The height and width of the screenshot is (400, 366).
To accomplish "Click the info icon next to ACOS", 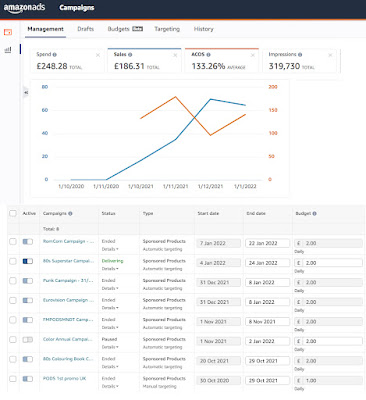I will coord(208,54).
